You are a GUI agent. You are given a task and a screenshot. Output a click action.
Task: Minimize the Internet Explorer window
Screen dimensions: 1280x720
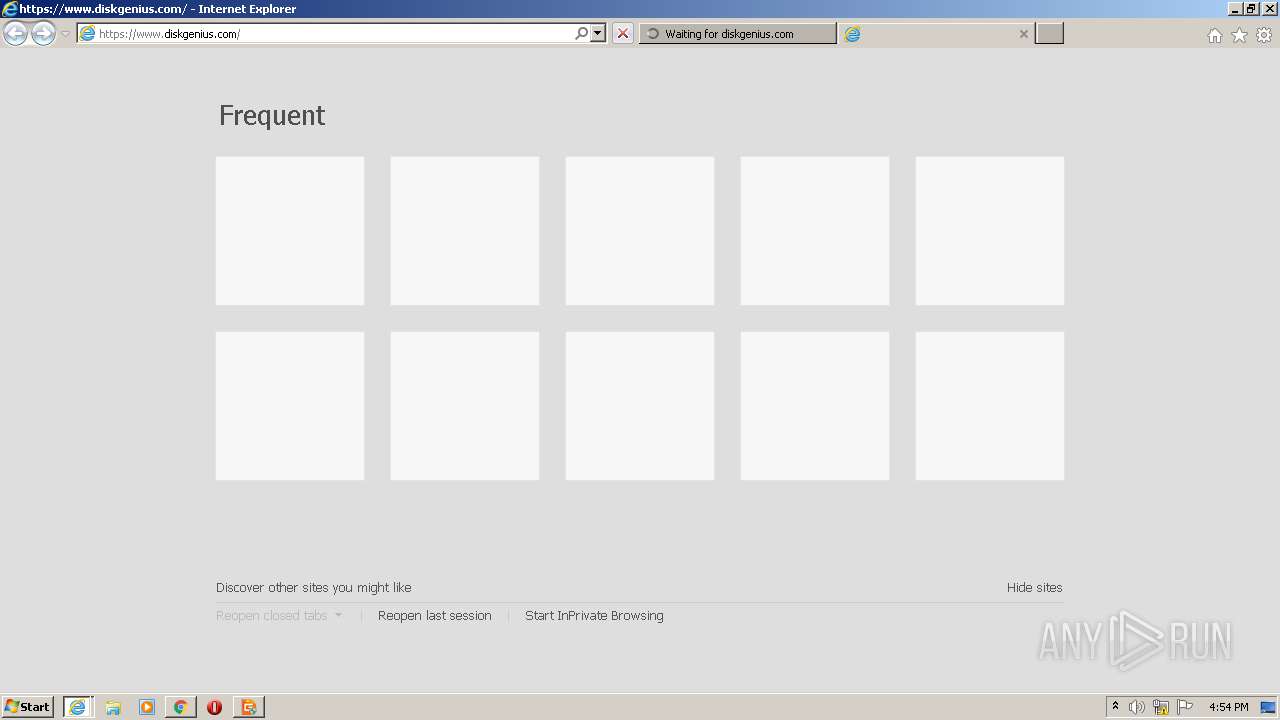click(1234, 9)
